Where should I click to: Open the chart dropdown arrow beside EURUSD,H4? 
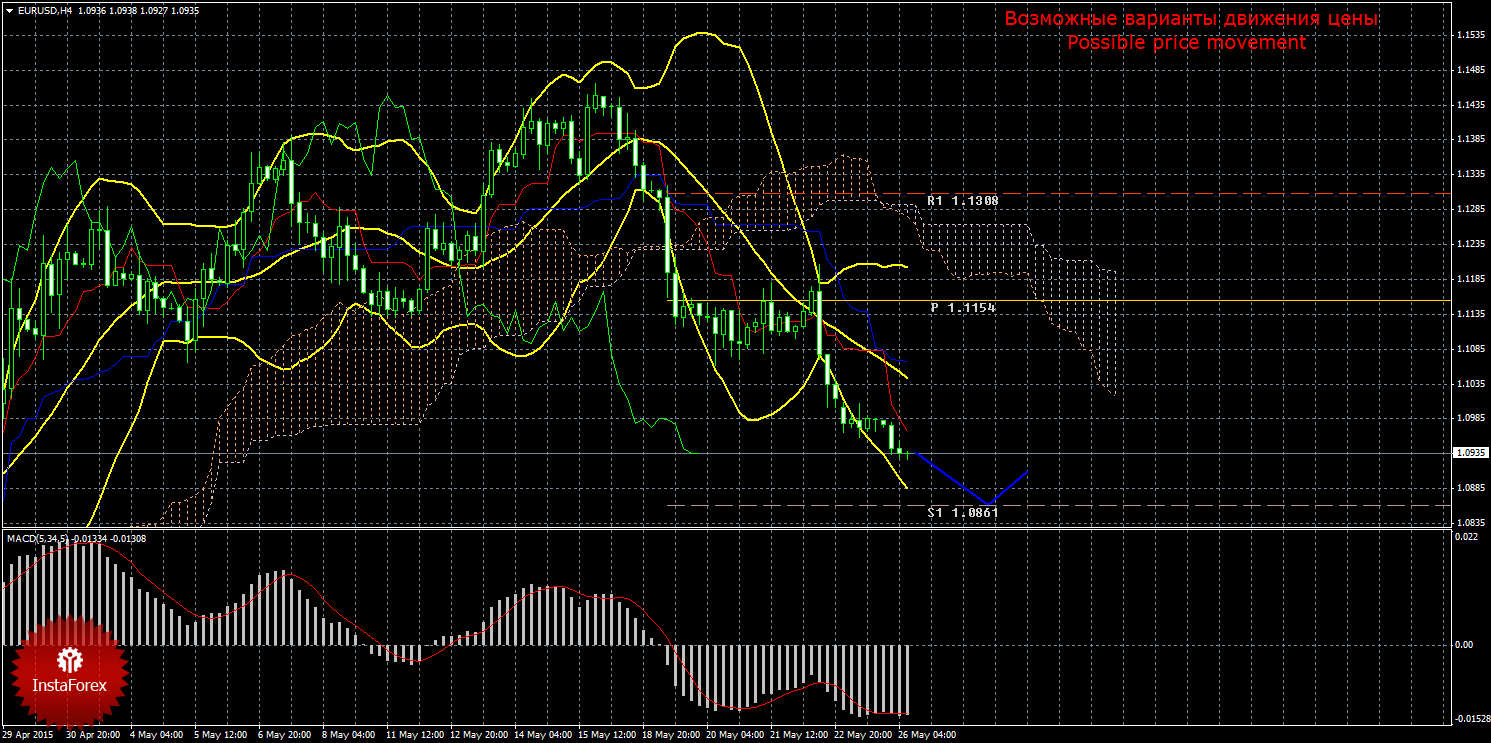click(x=9, y=10)
